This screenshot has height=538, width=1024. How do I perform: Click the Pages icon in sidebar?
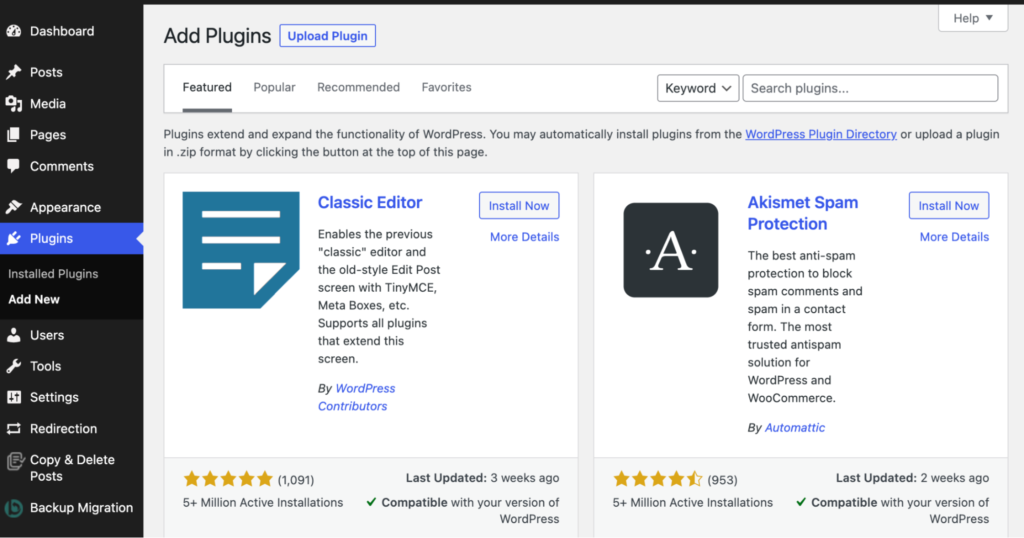click(14, 134)
